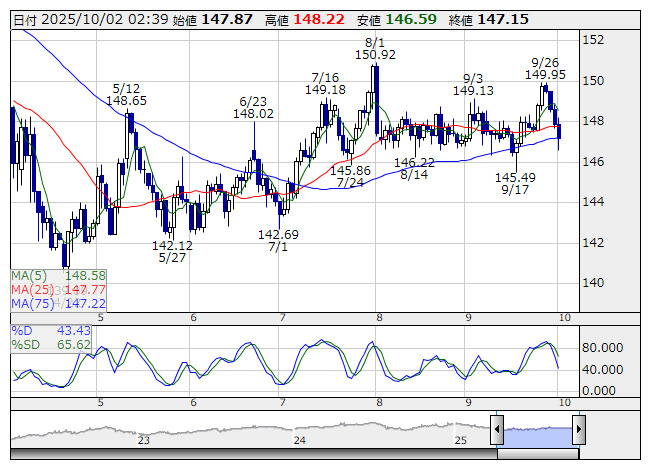653x470 pixels.
Task: Click the 高値 value 148.22 in header
Action: coord(321,19)
